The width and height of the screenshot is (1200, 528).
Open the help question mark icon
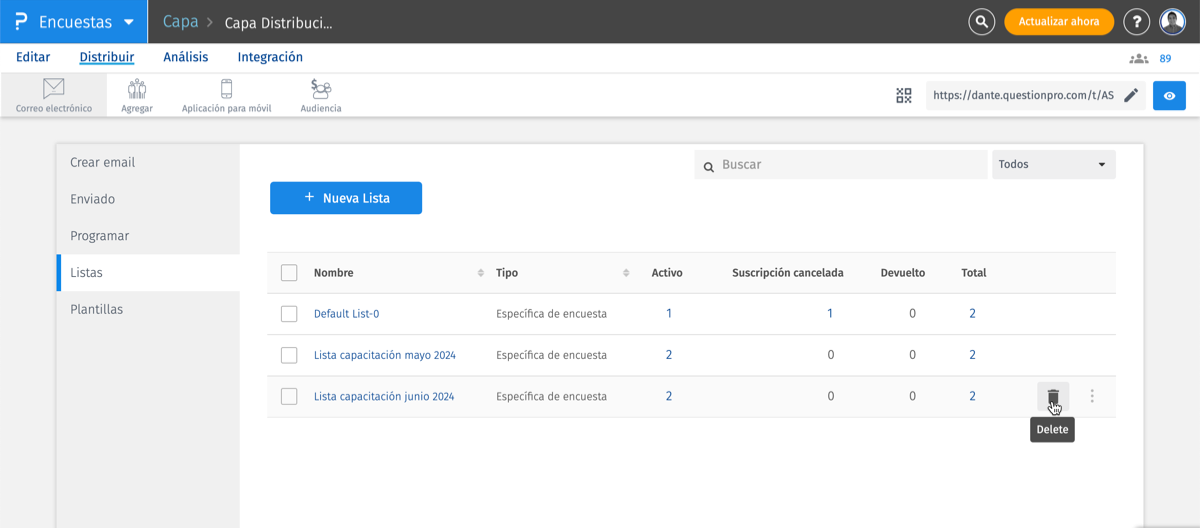click(x=1136, y=21)
